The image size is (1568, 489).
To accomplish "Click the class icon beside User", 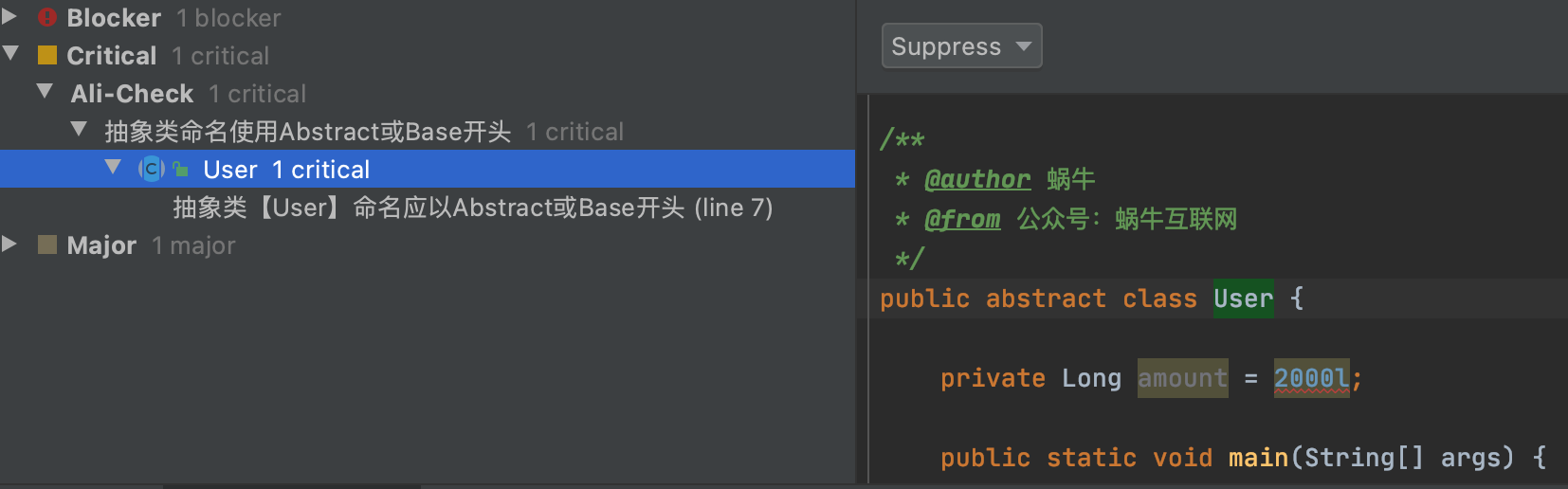I will [151, 169].
